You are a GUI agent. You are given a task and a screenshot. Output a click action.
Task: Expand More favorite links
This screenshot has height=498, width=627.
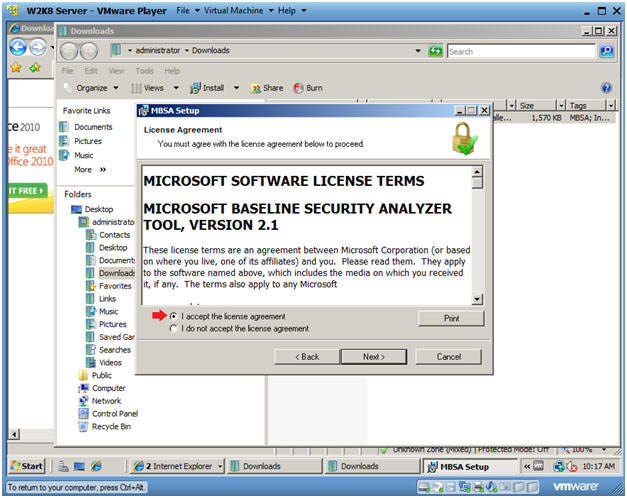coord(90,170)
